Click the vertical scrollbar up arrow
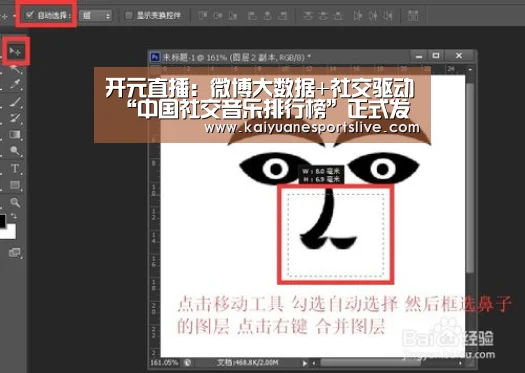 coord(470,70)
